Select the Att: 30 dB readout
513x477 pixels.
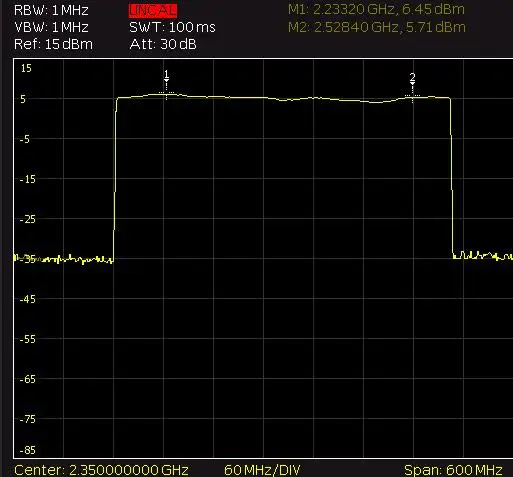[x=163, y=44]
